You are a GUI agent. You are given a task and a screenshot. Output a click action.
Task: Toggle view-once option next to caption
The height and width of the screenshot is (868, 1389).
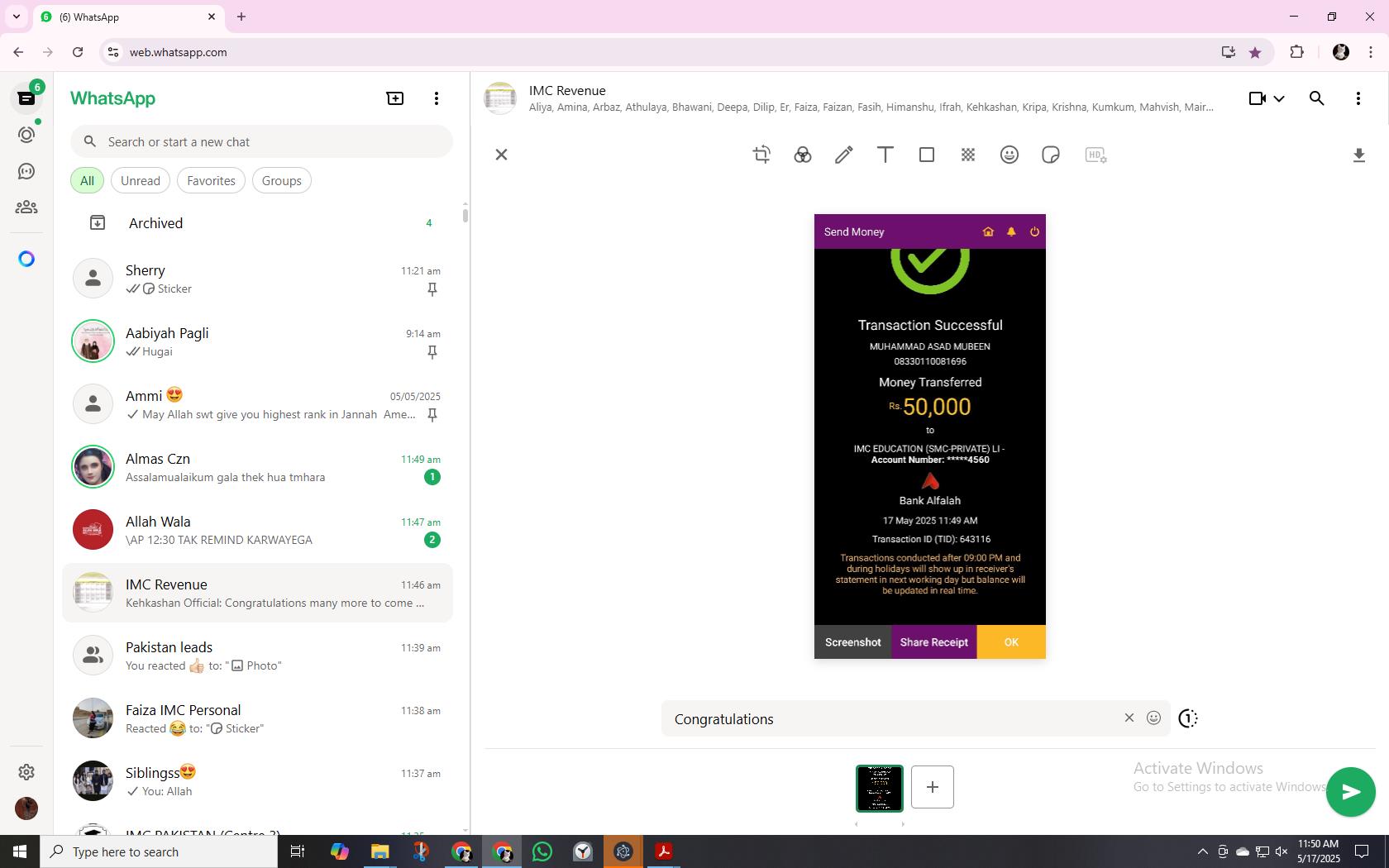point(1188,718)
